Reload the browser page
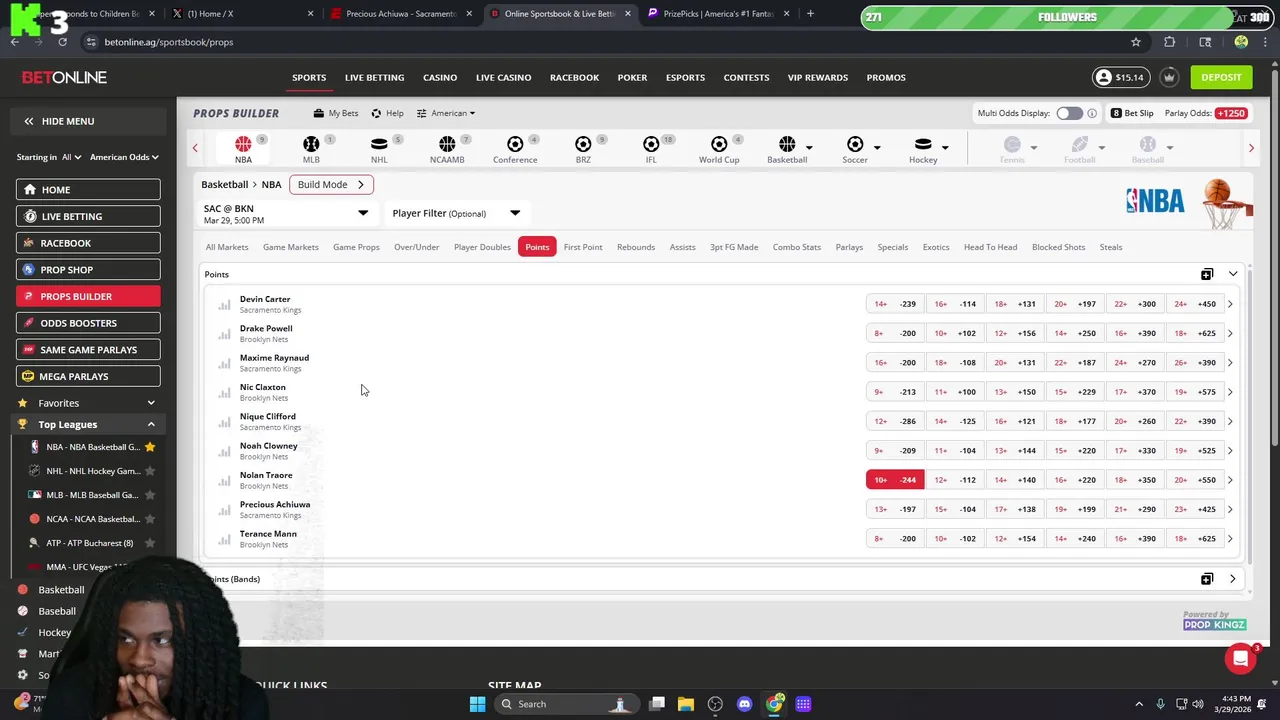 click(x=62, y=42)
